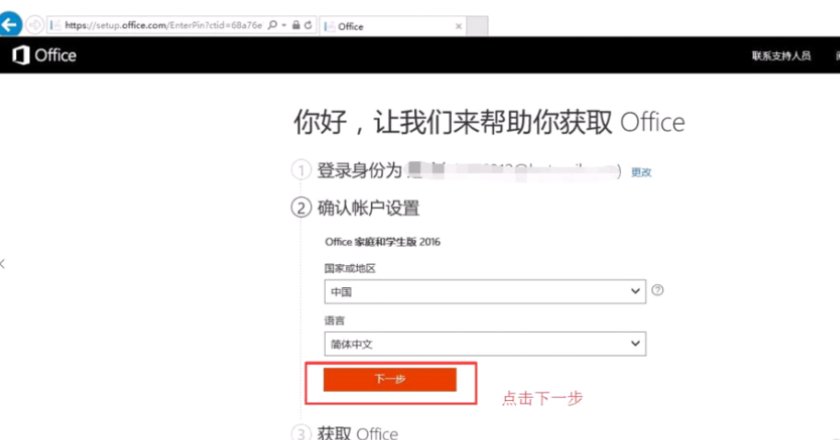Click the refresh icon in address bar

tap(308, 25)
